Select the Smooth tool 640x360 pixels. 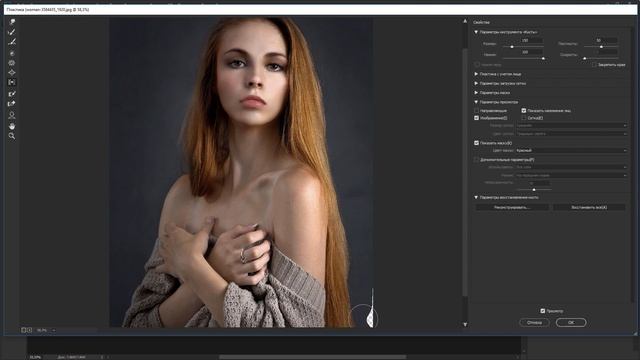tap(12, 42)
